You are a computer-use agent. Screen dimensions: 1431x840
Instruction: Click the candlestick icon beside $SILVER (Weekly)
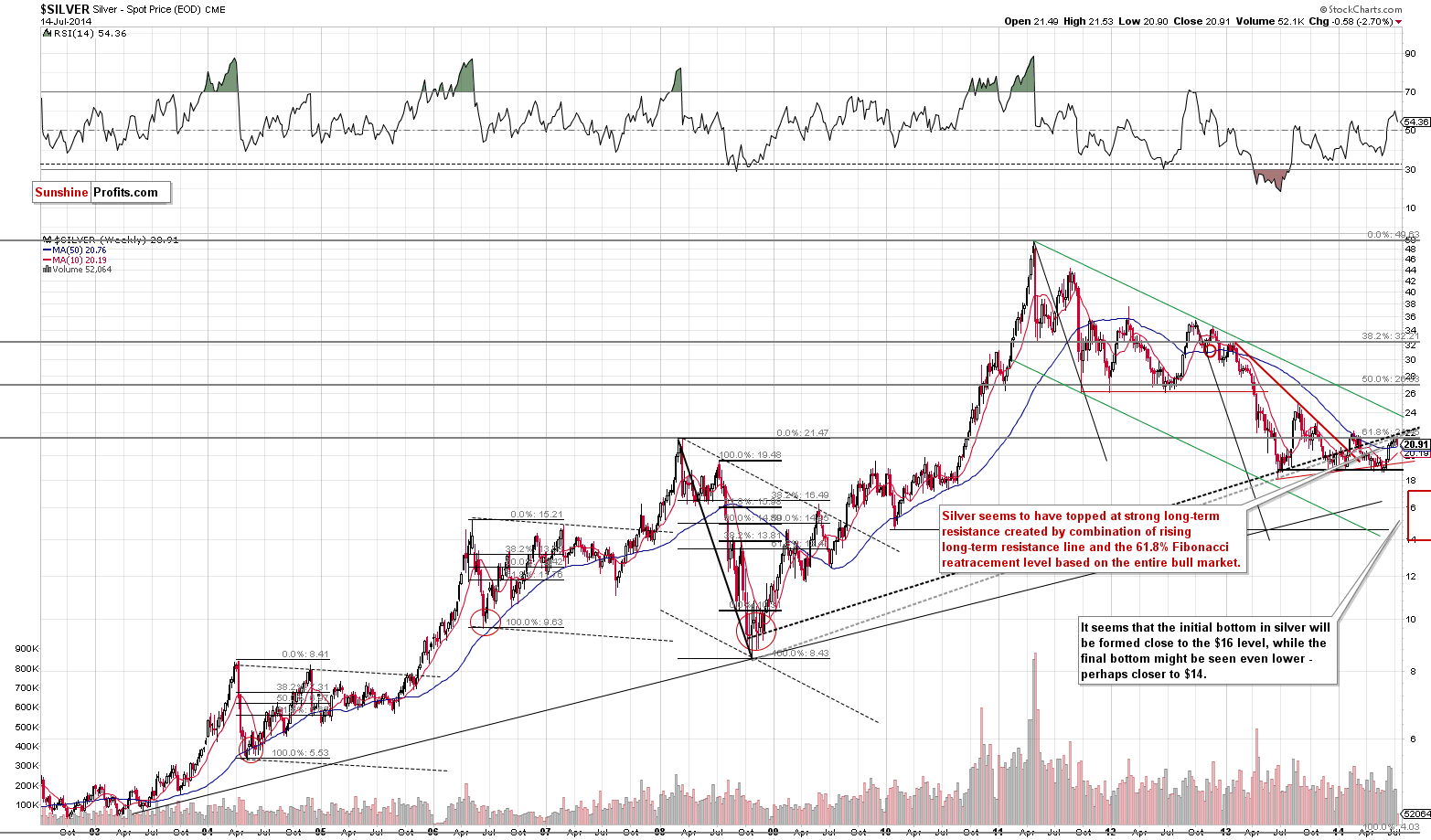pos(47,239)
